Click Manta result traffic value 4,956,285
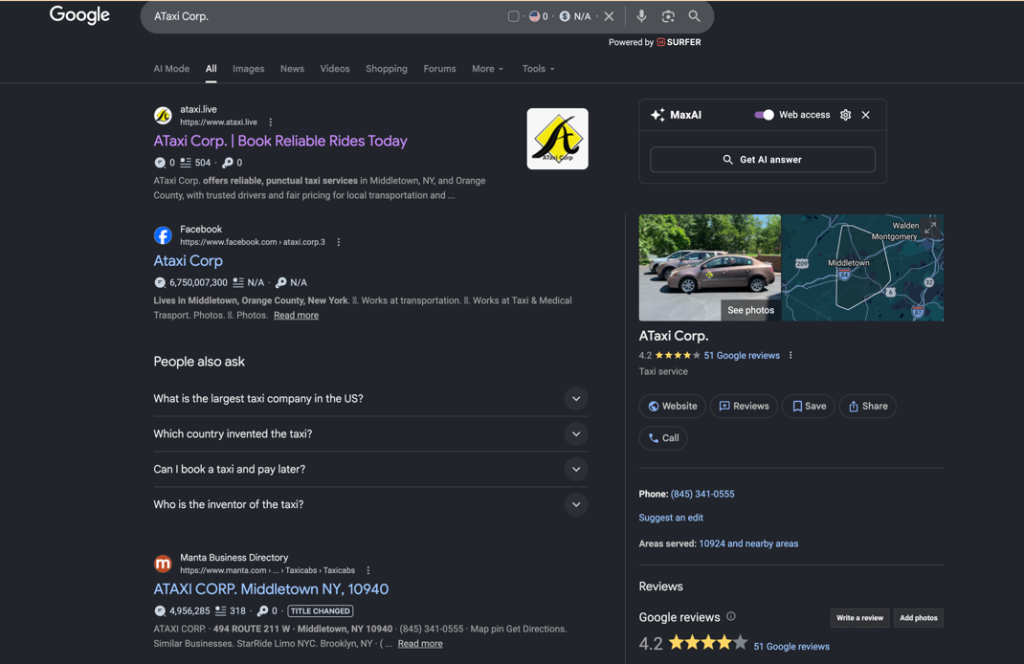This screenshot has height=664, width=1024. coord(189,611)
